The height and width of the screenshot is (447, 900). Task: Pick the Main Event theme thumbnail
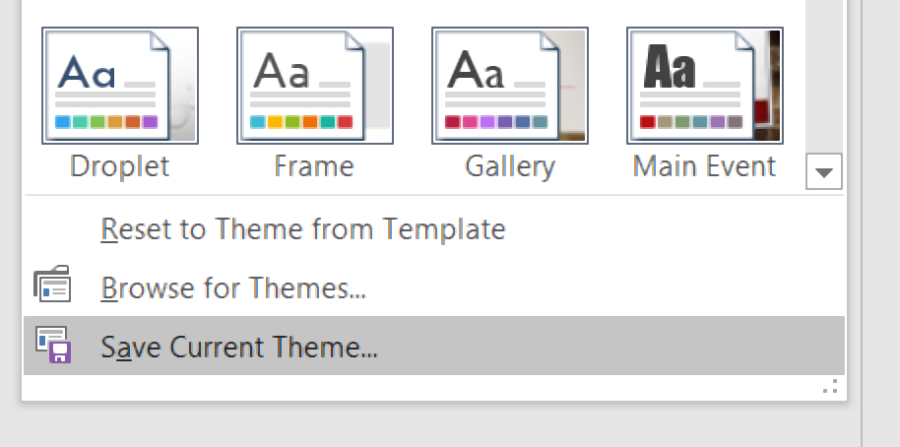click(x=704, y=85)
